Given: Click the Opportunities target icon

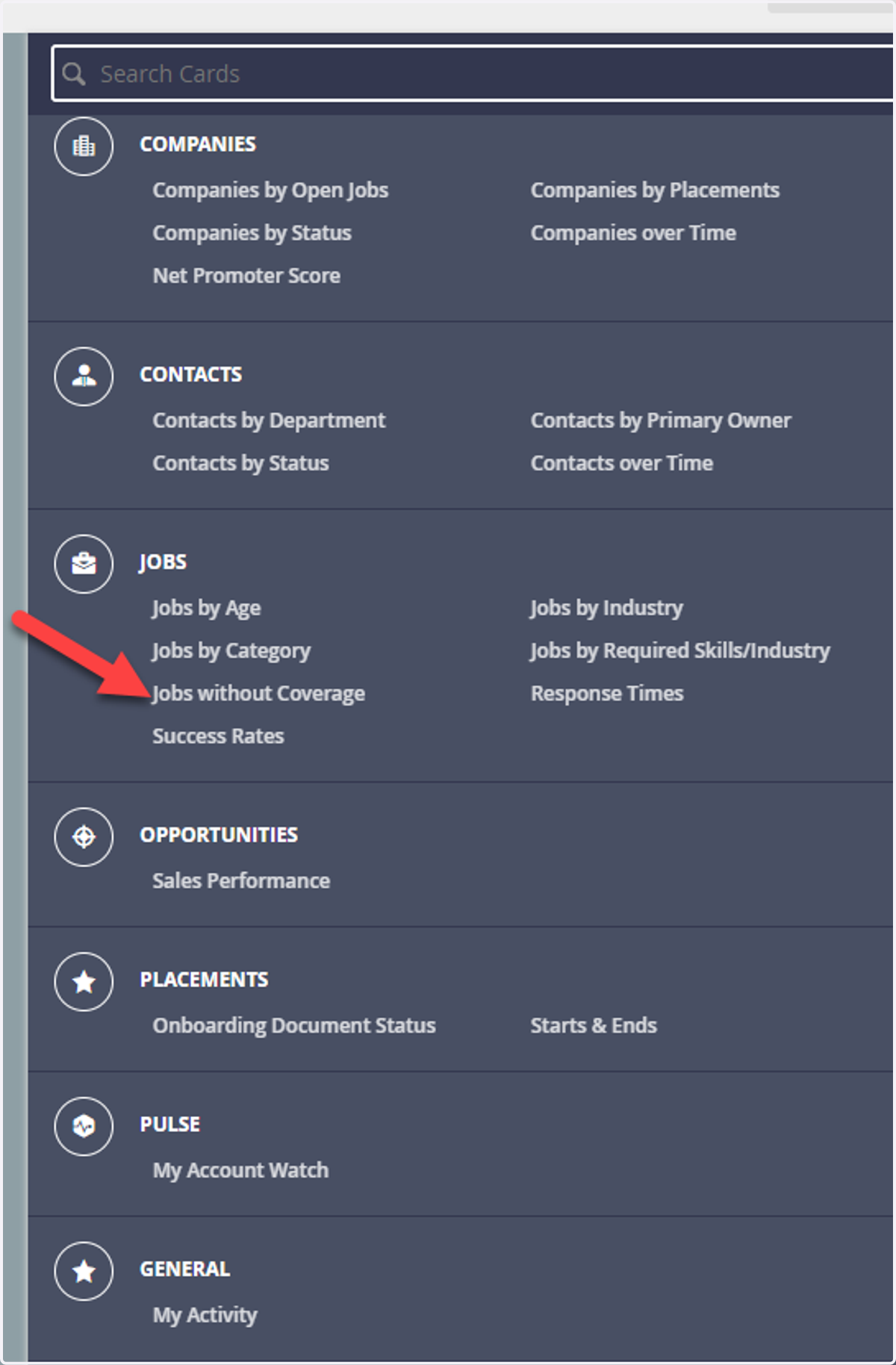Looking at the screenshot, I should 84,837.
